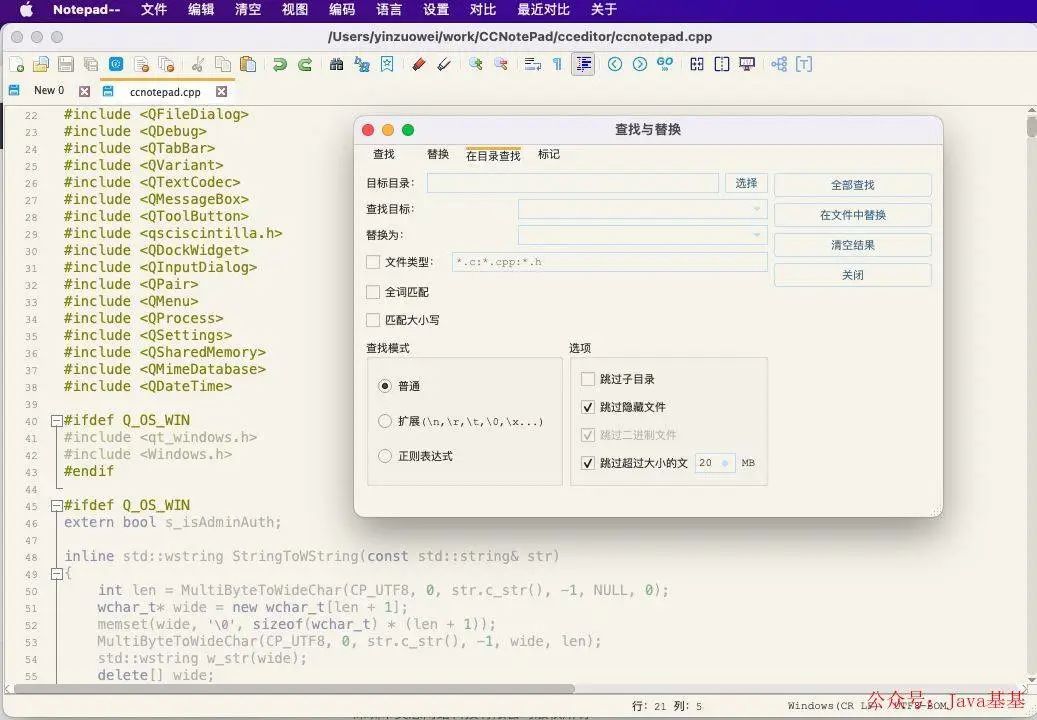The width and height of the screenshot is (1037, 720).
Task: Click the green redo arrow
Action: point(305,64)
